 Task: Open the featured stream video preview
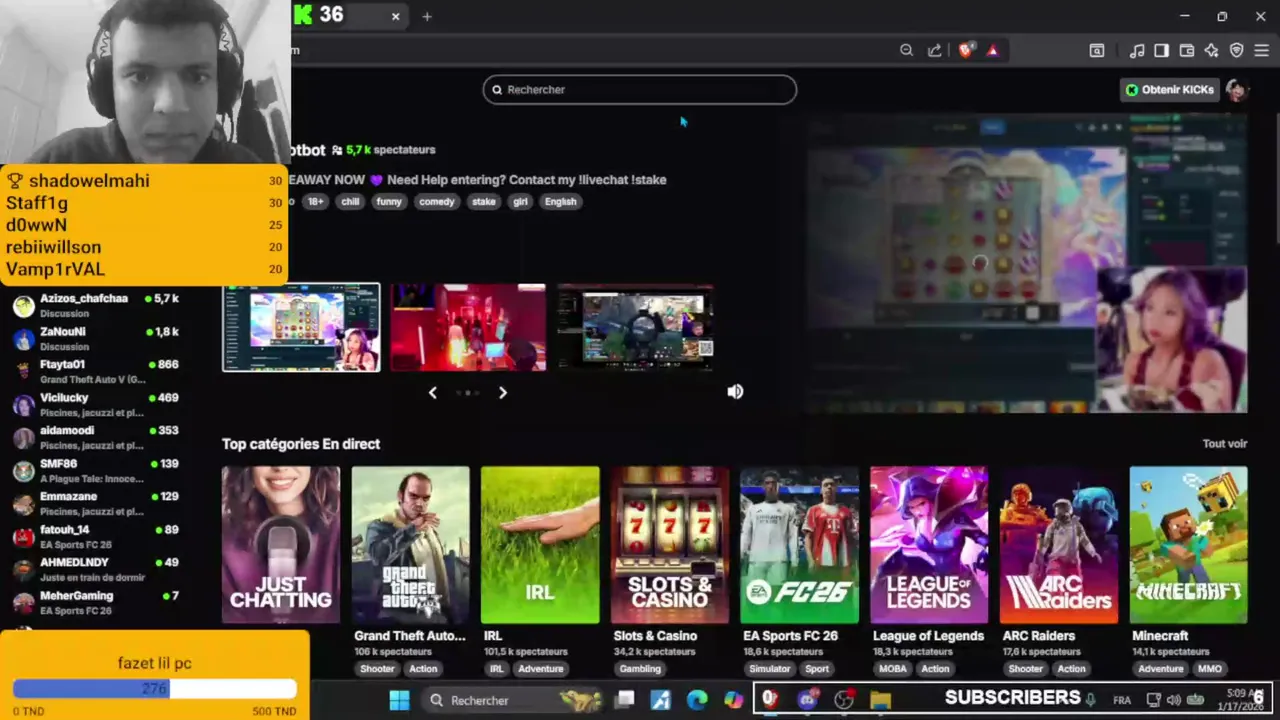(1027, 263)
